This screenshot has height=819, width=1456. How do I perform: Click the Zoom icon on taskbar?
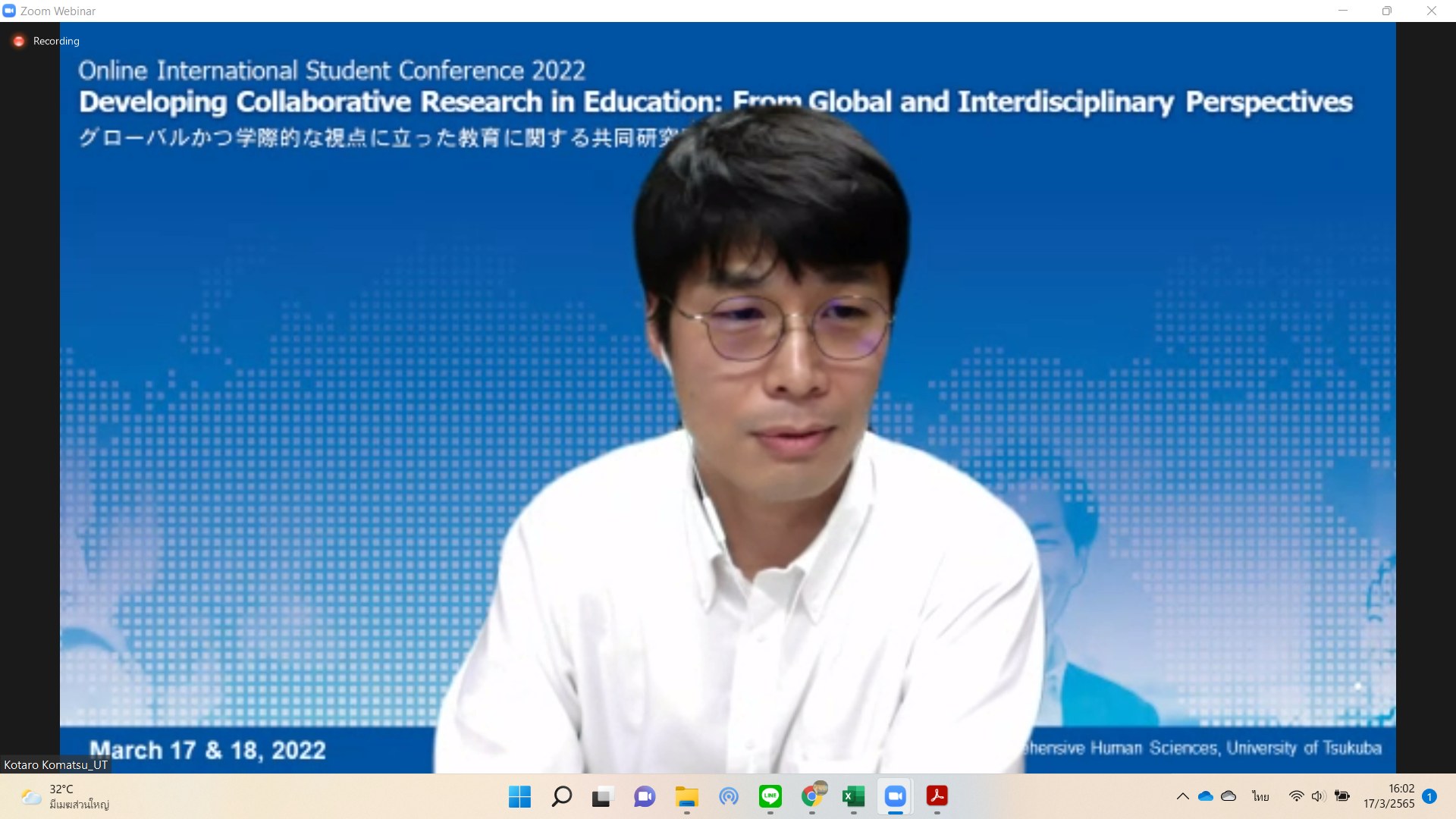tap(895, 796)
